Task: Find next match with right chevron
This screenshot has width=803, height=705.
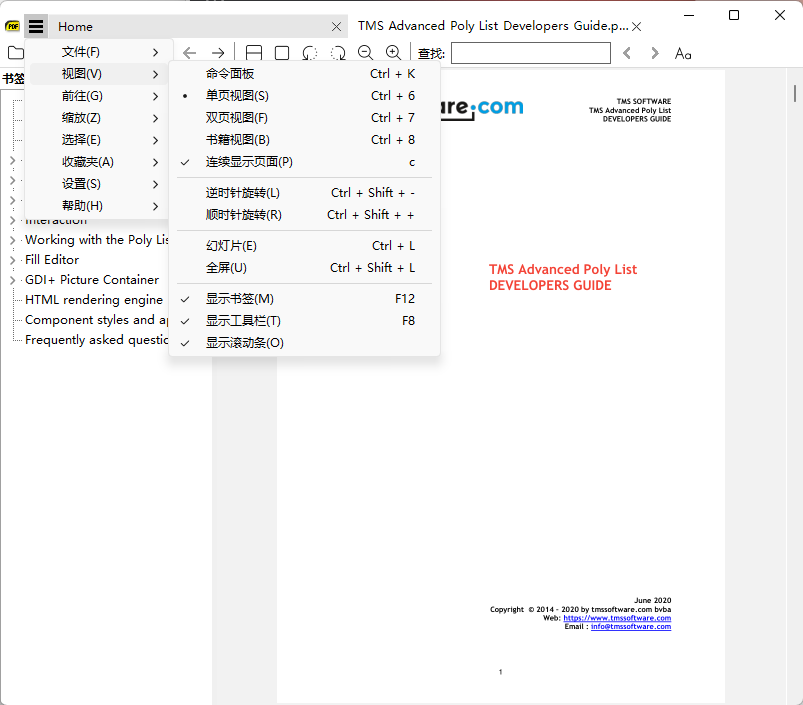Action: [654, 53]
